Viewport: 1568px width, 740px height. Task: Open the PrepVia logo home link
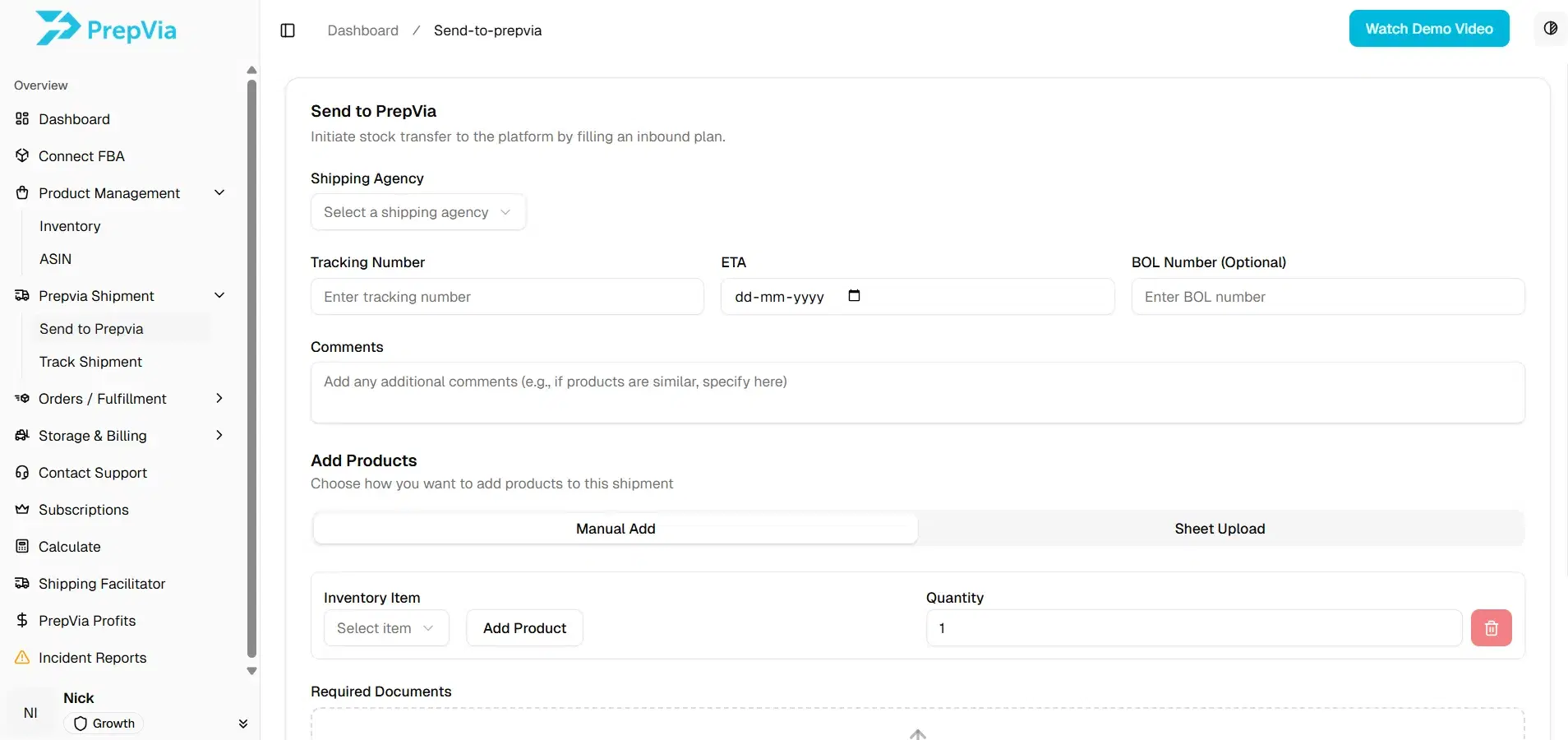tap(105, 28)
